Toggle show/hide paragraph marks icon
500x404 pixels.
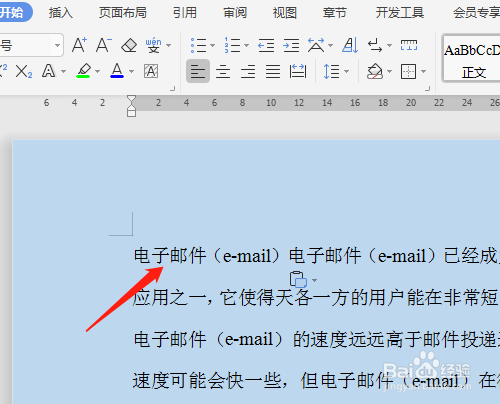375,45
